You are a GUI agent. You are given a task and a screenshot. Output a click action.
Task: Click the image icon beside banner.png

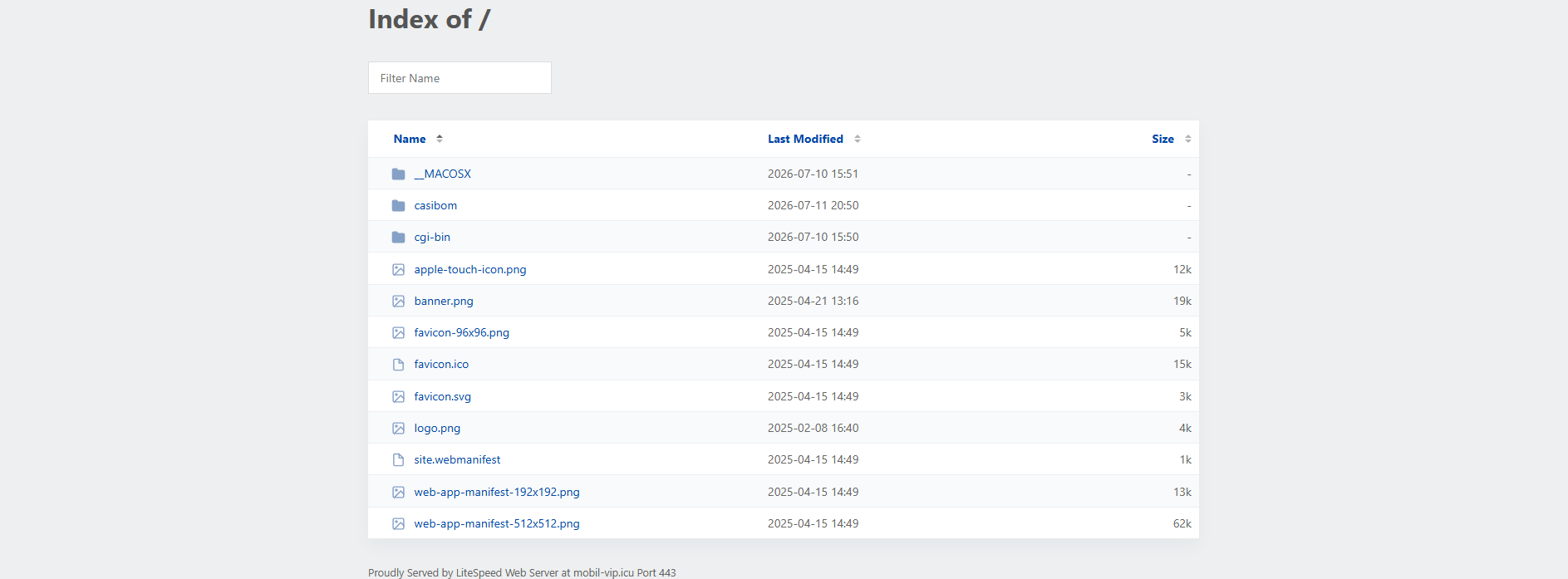(x=398, y=301)
